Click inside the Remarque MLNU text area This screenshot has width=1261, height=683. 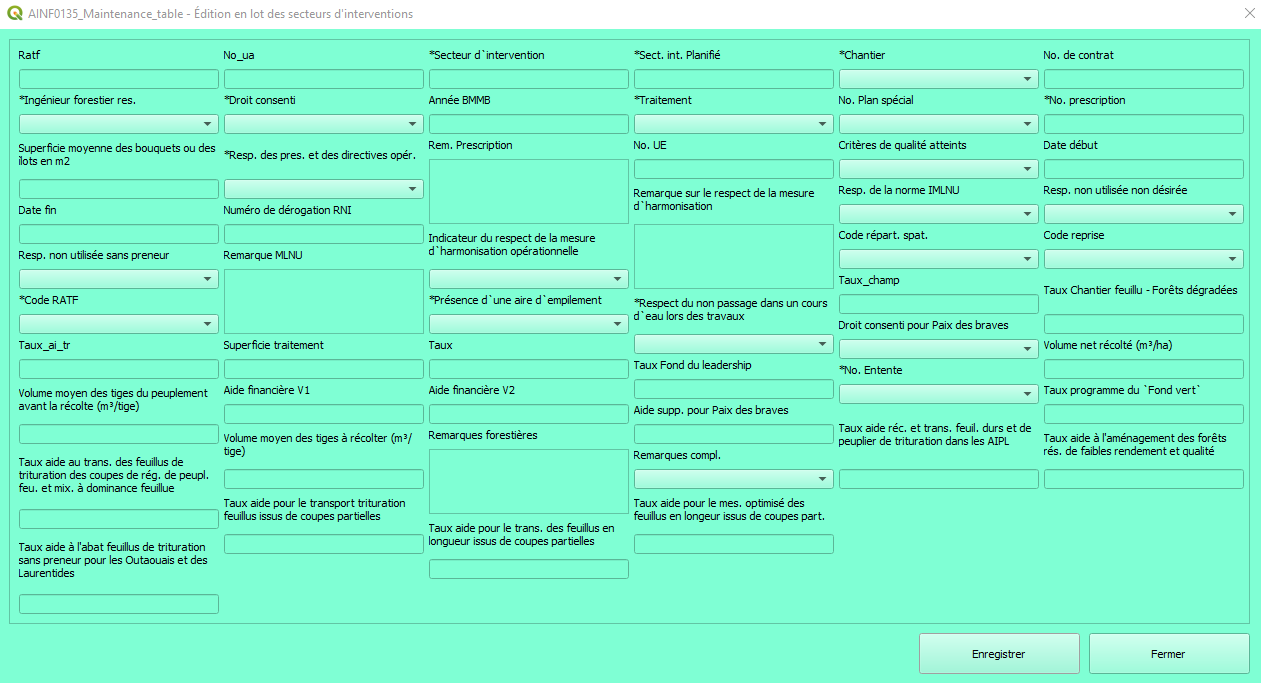pyautogui.click(x=324, y=301)
